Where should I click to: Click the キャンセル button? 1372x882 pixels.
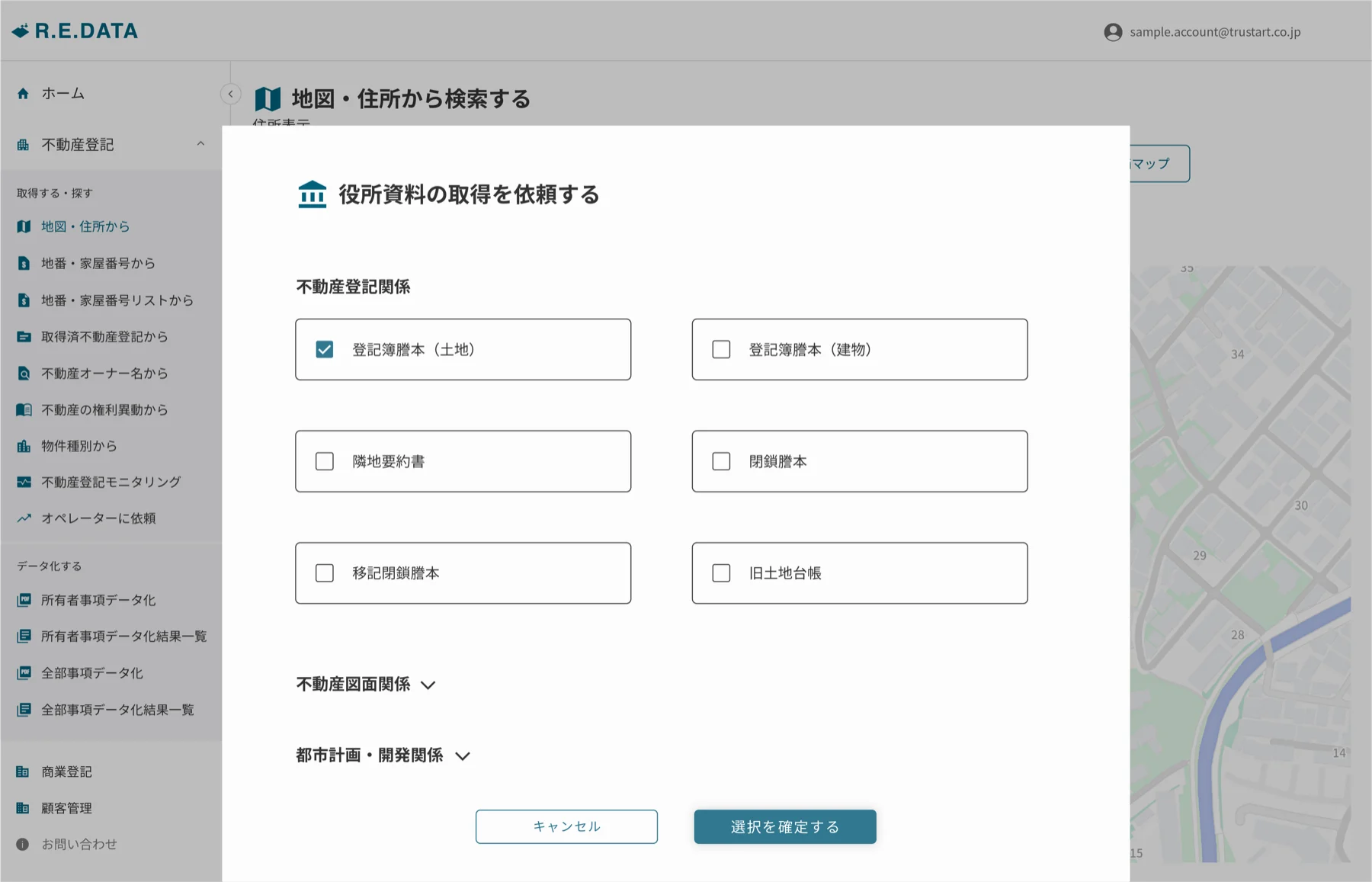click(566, 826)
